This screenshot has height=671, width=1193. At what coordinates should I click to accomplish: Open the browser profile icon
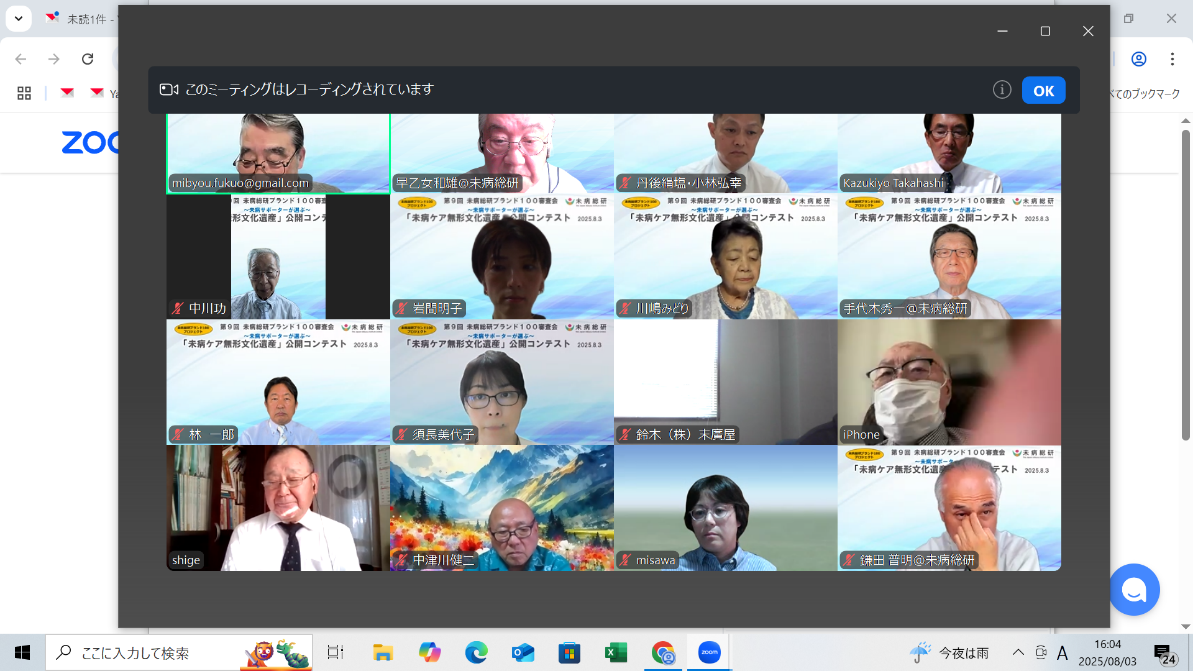coord(1138,59)
